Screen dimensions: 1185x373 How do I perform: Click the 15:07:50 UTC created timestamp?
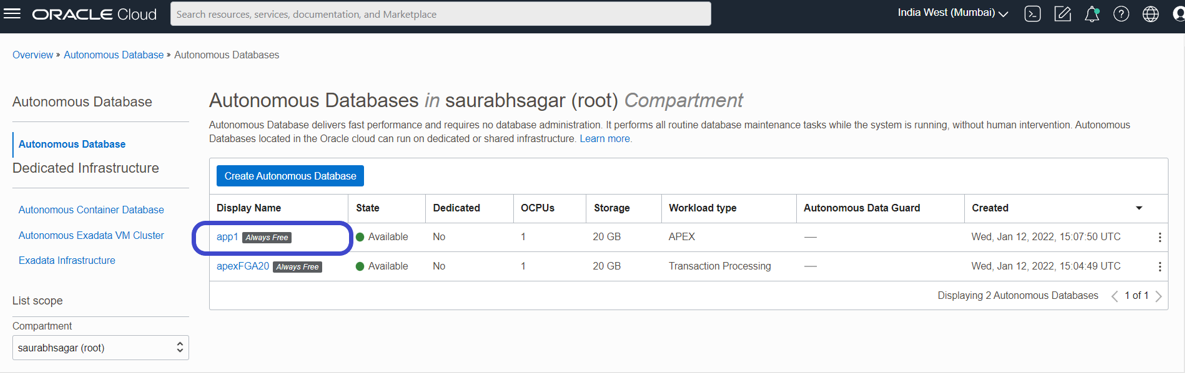click(1046, 237)
